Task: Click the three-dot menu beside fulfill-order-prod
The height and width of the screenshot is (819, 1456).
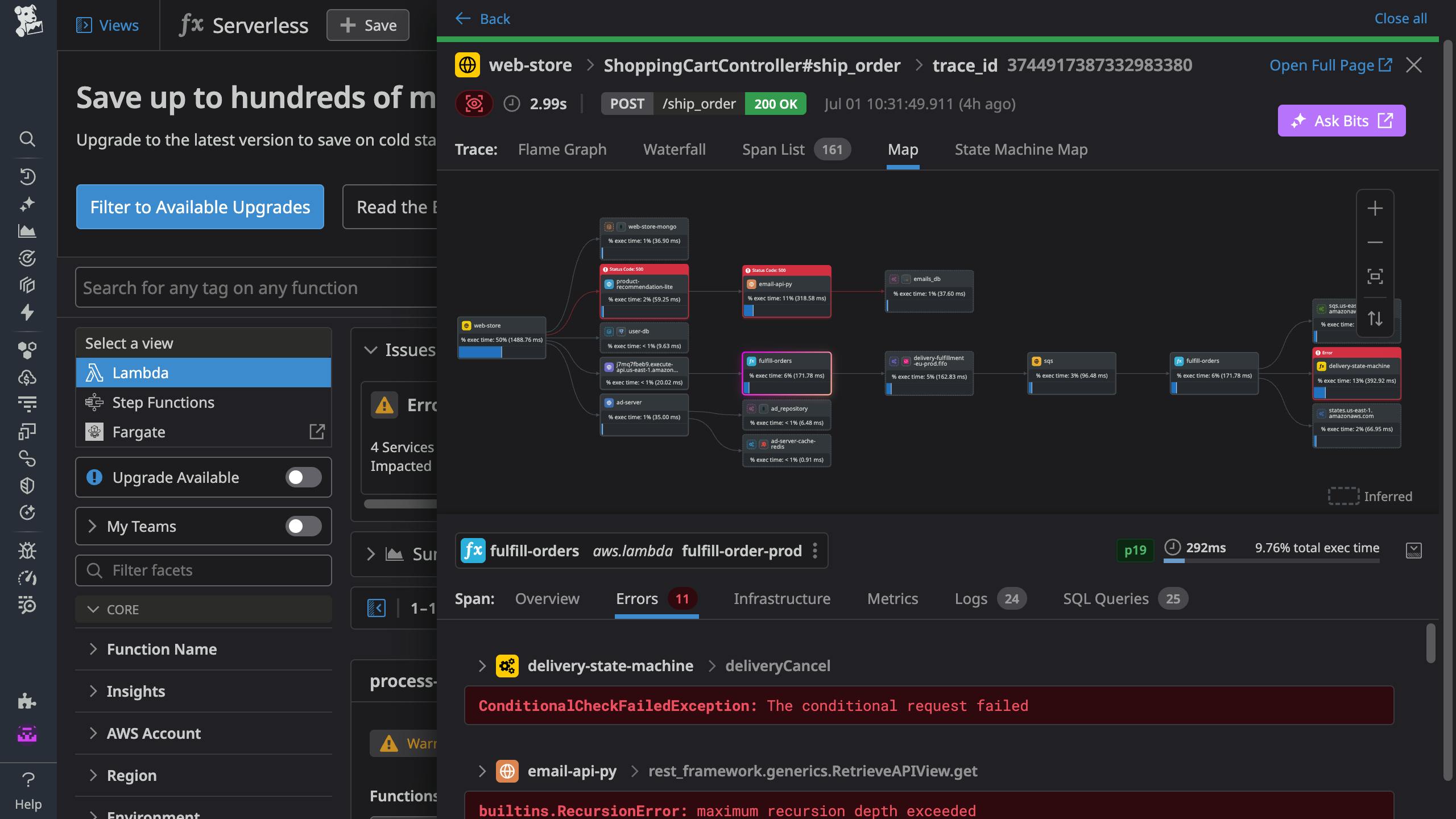Action: [x=815, y=551]
